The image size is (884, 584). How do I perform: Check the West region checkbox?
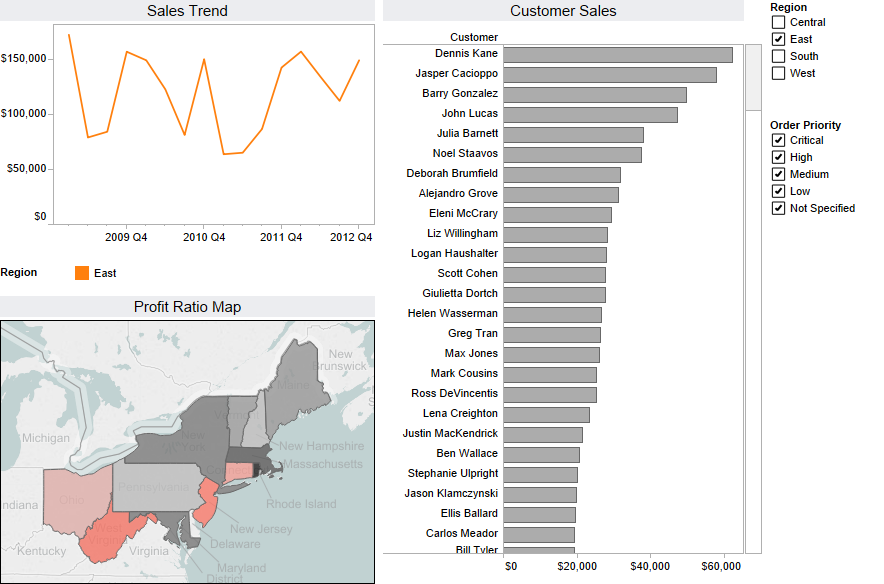point(778,73)
